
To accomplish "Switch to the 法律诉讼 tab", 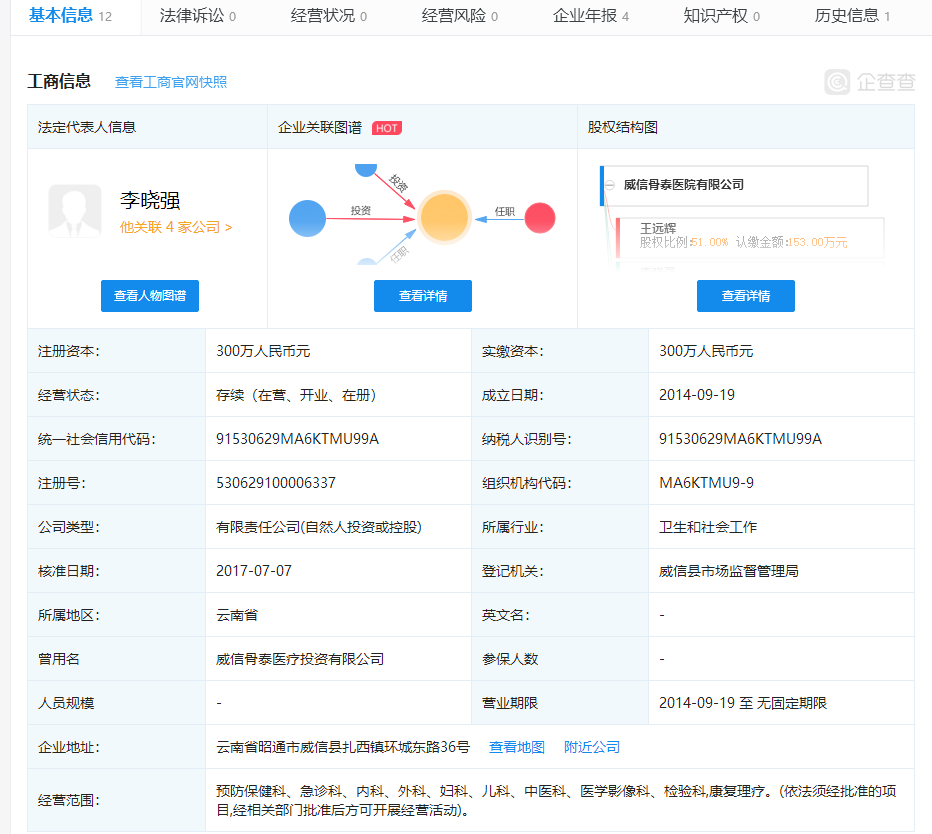I will [197, 16].
